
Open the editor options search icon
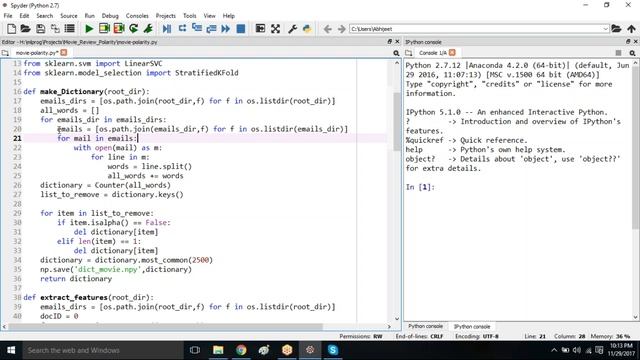tap(396, 53)
